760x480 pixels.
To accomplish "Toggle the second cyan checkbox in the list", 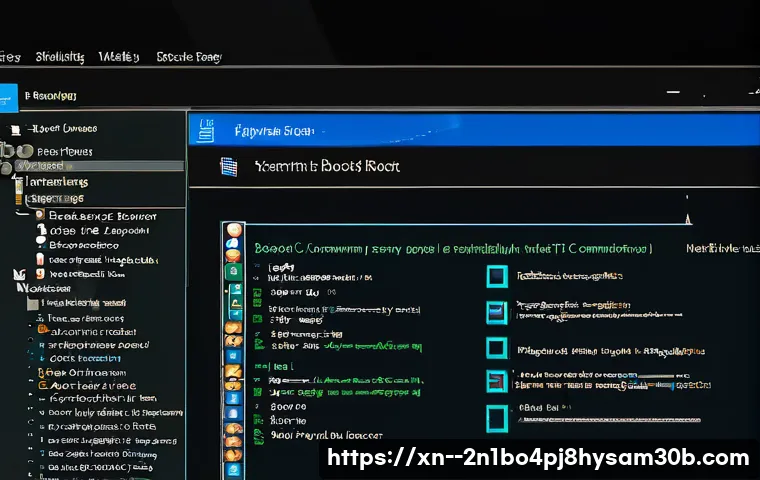I will [x=497, y=311].
